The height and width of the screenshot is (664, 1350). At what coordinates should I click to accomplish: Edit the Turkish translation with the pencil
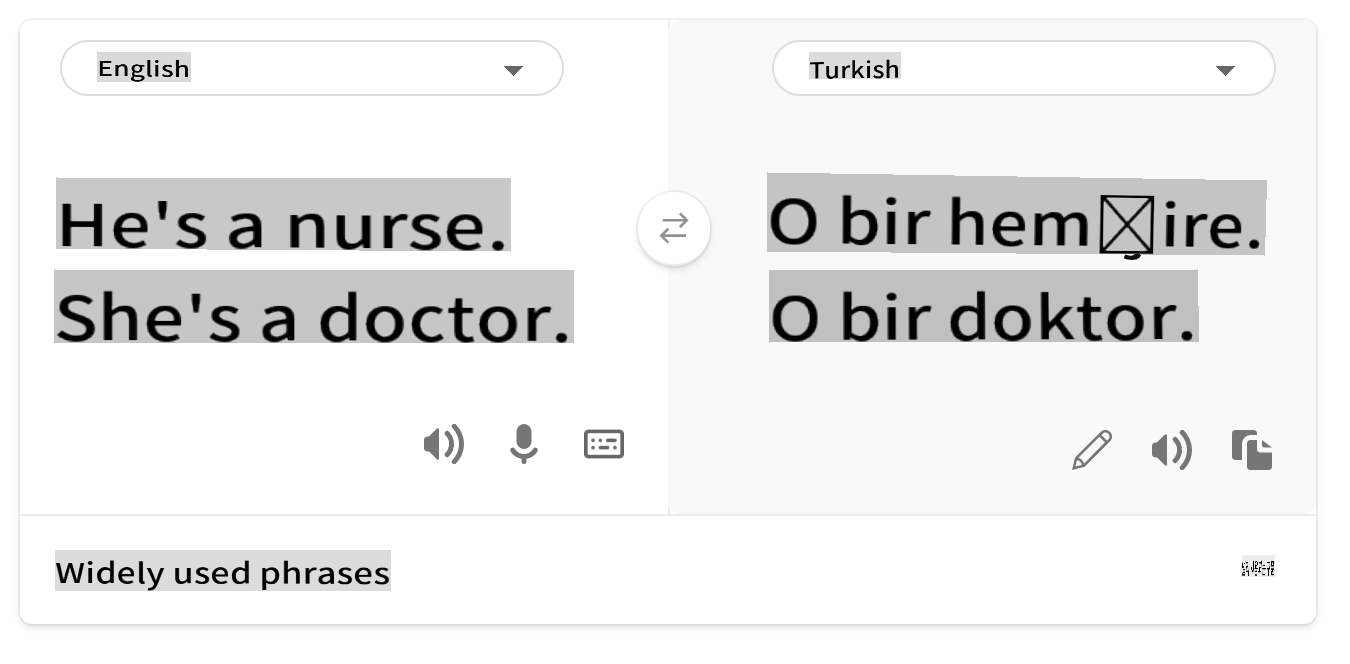click(1091, 450)
